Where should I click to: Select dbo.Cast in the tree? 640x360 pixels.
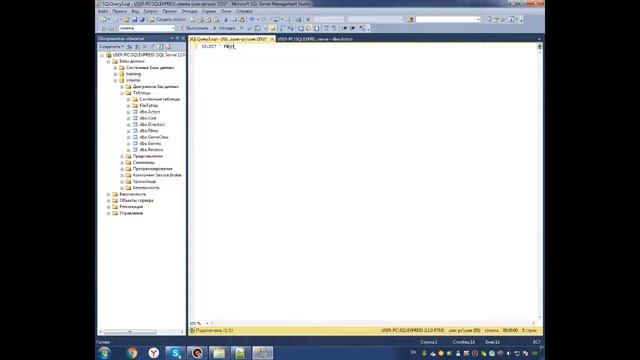(148, 118)
